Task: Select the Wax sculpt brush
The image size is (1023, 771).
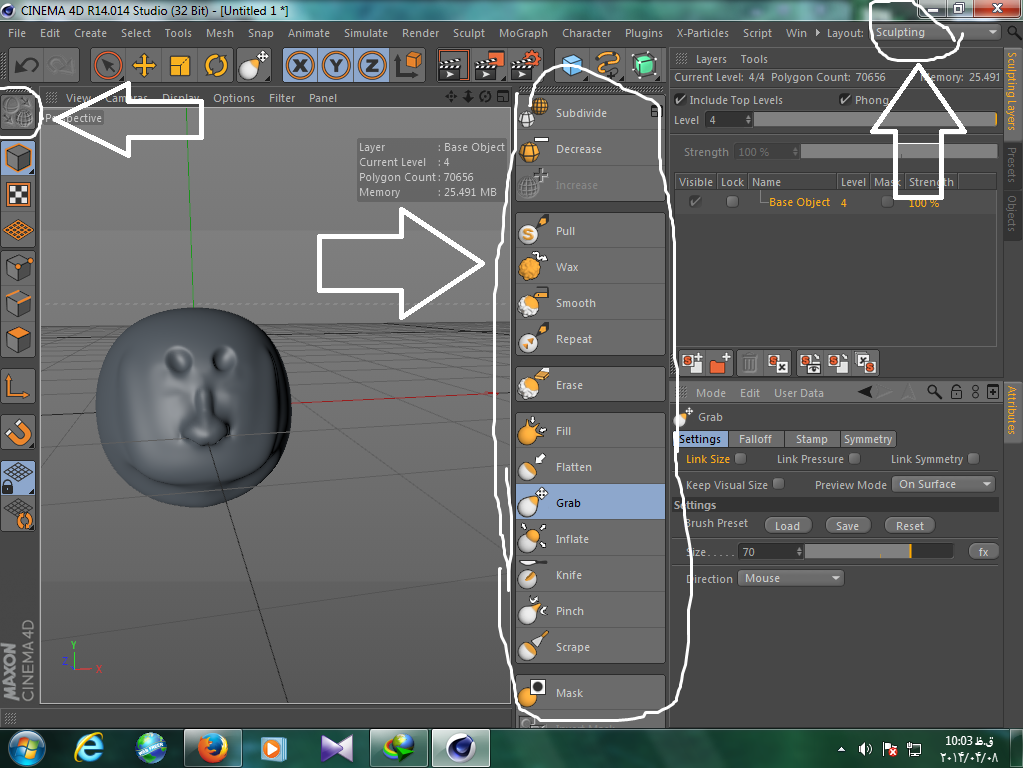Action: tap(590, 267)
